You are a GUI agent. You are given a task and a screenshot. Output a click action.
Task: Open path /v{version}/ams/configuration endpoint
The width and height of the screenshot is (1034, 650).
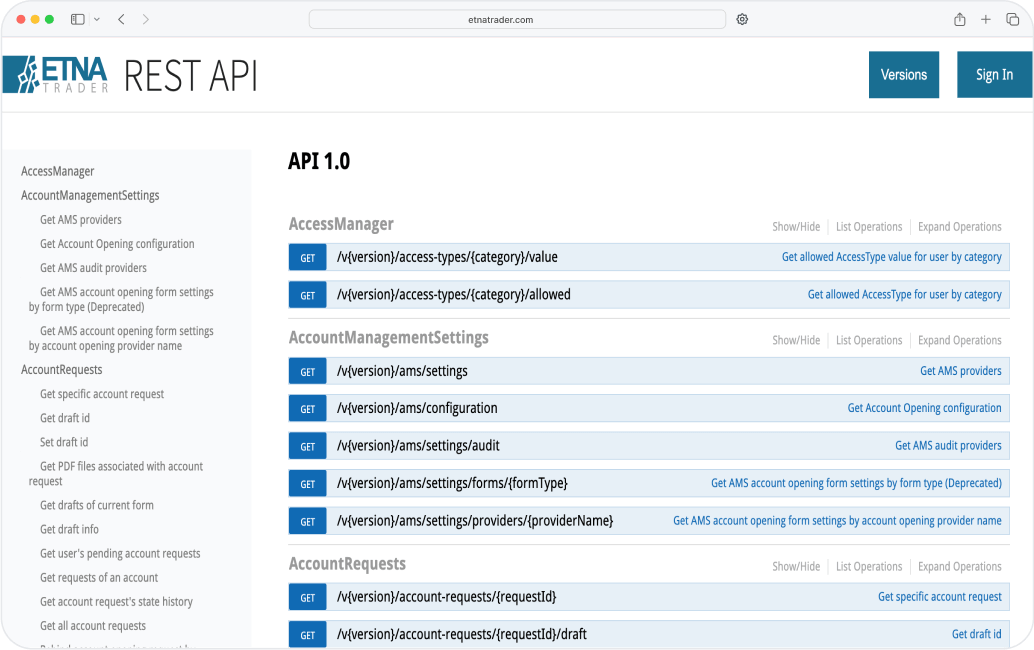point(417,408)
